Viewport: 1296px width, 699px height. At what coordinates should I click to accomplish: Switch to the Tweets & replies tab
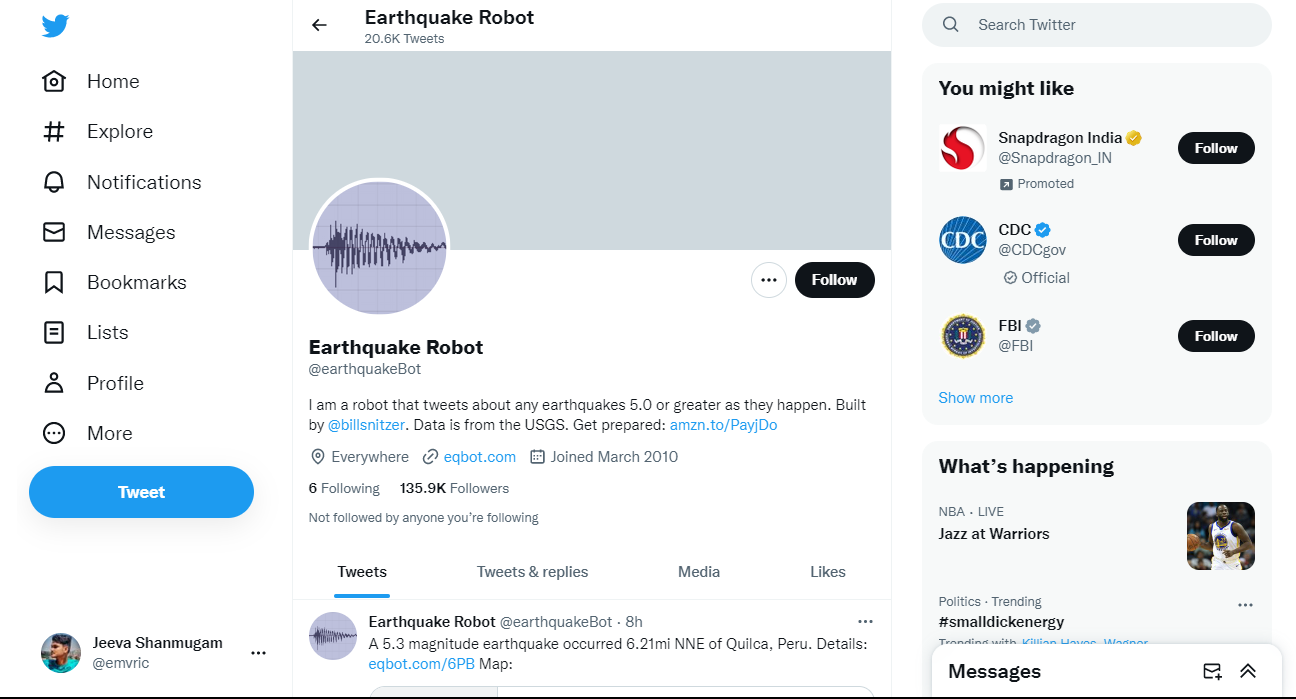click(532, 572)
